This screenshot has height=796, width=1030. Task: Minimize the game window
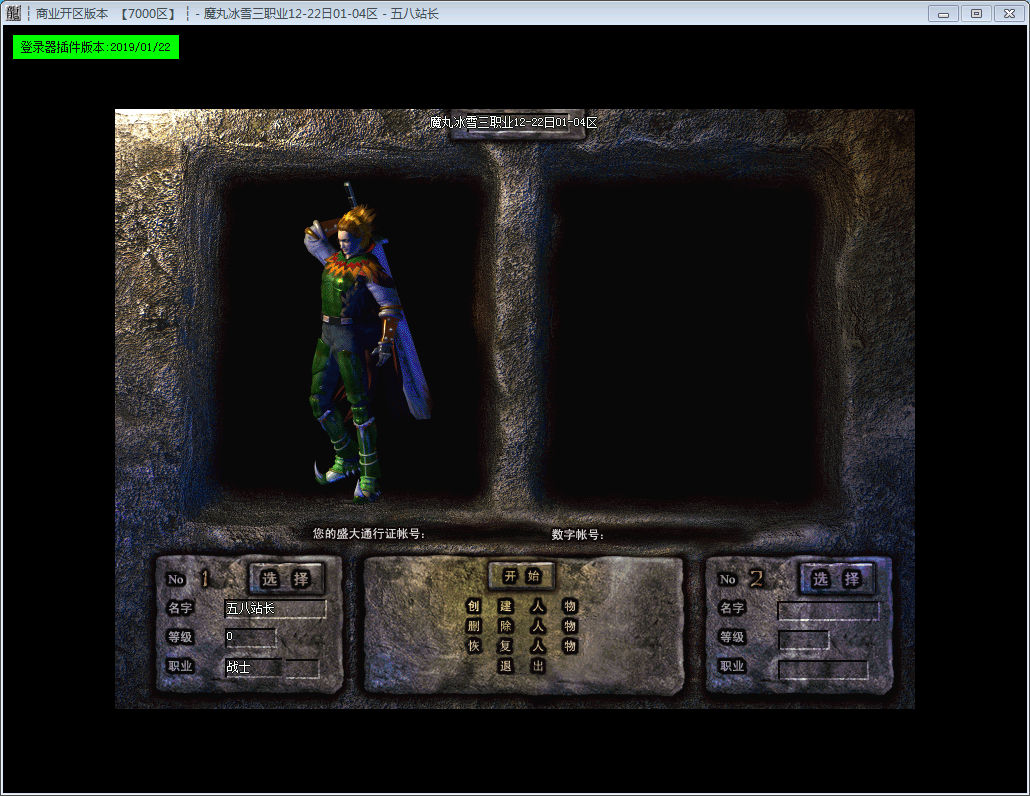[x=943, y=14]
